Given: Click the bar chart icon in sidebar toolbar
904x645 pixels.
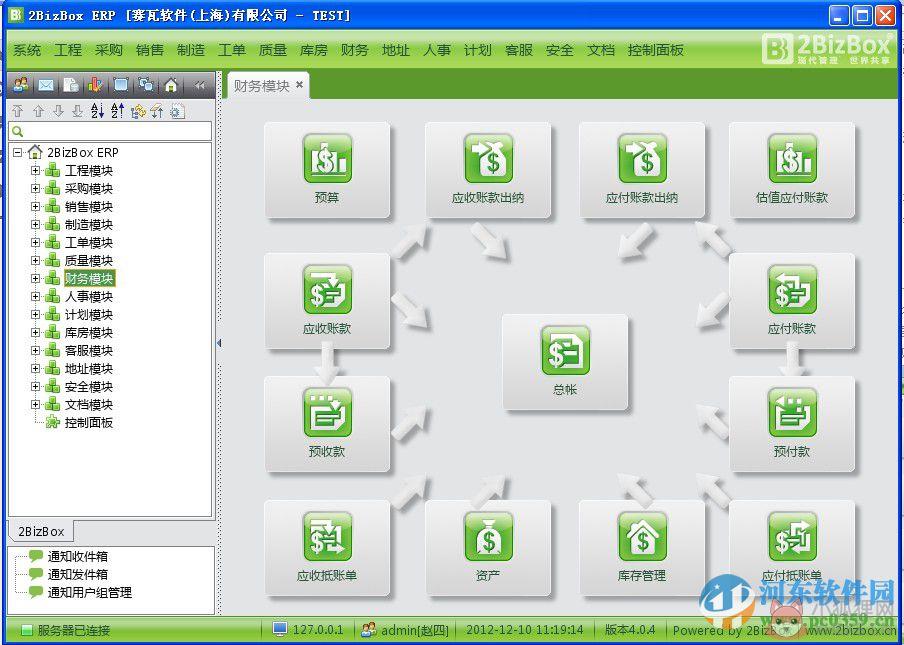Looking at the screenshot, I should (x=95, y=85).
